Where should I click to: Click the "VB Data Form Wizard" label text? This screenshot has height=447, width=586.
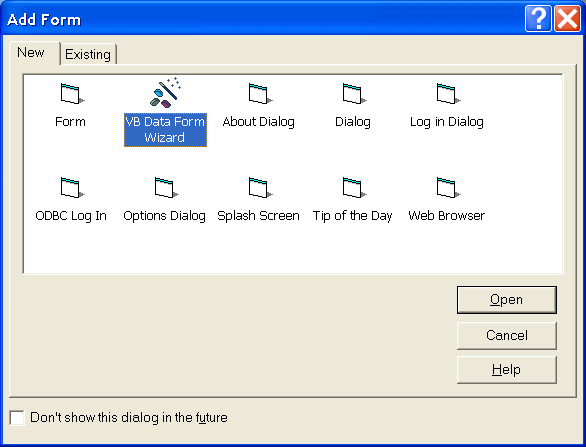tap(165, 130)
